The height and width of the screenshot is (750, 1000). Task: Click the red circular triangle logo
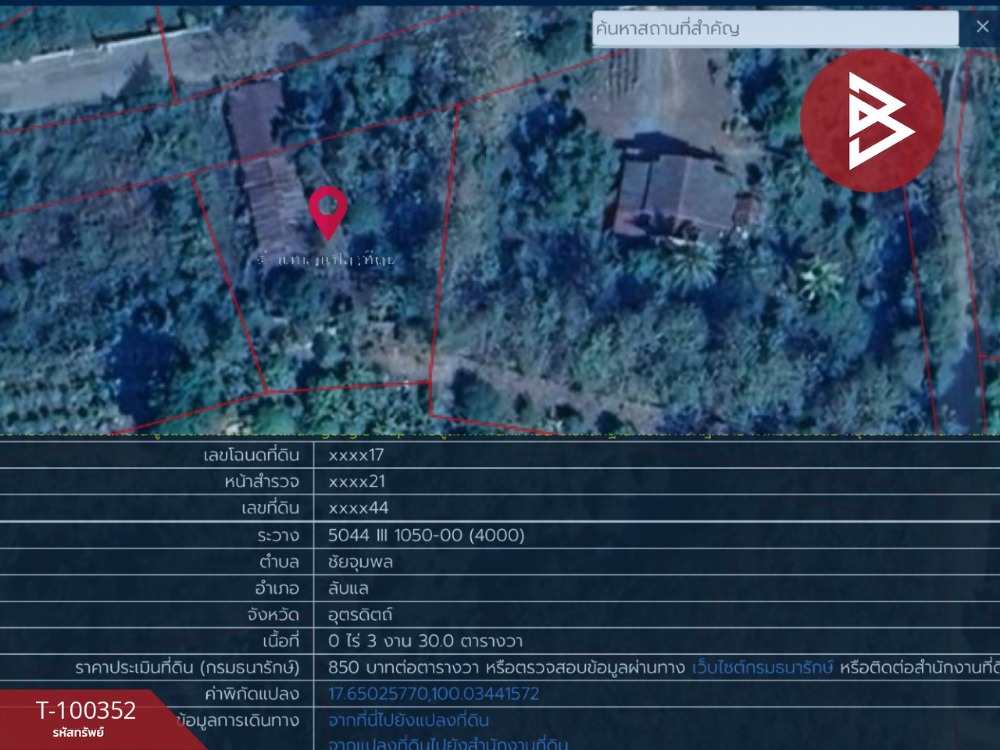pyautogui.click(x=872, y=121)
